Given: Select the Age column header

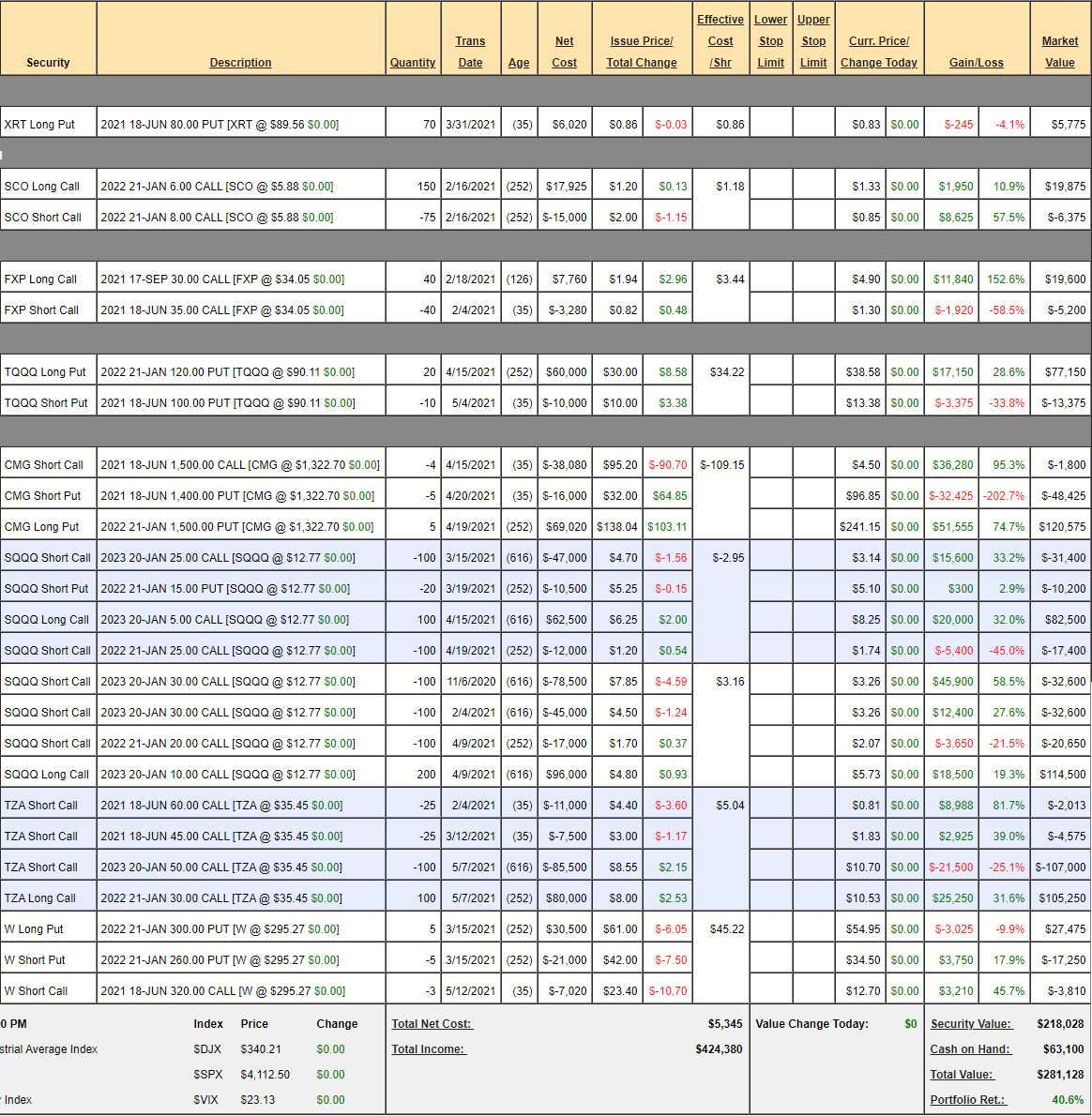Looking at the screenshot, I should 519,63.
